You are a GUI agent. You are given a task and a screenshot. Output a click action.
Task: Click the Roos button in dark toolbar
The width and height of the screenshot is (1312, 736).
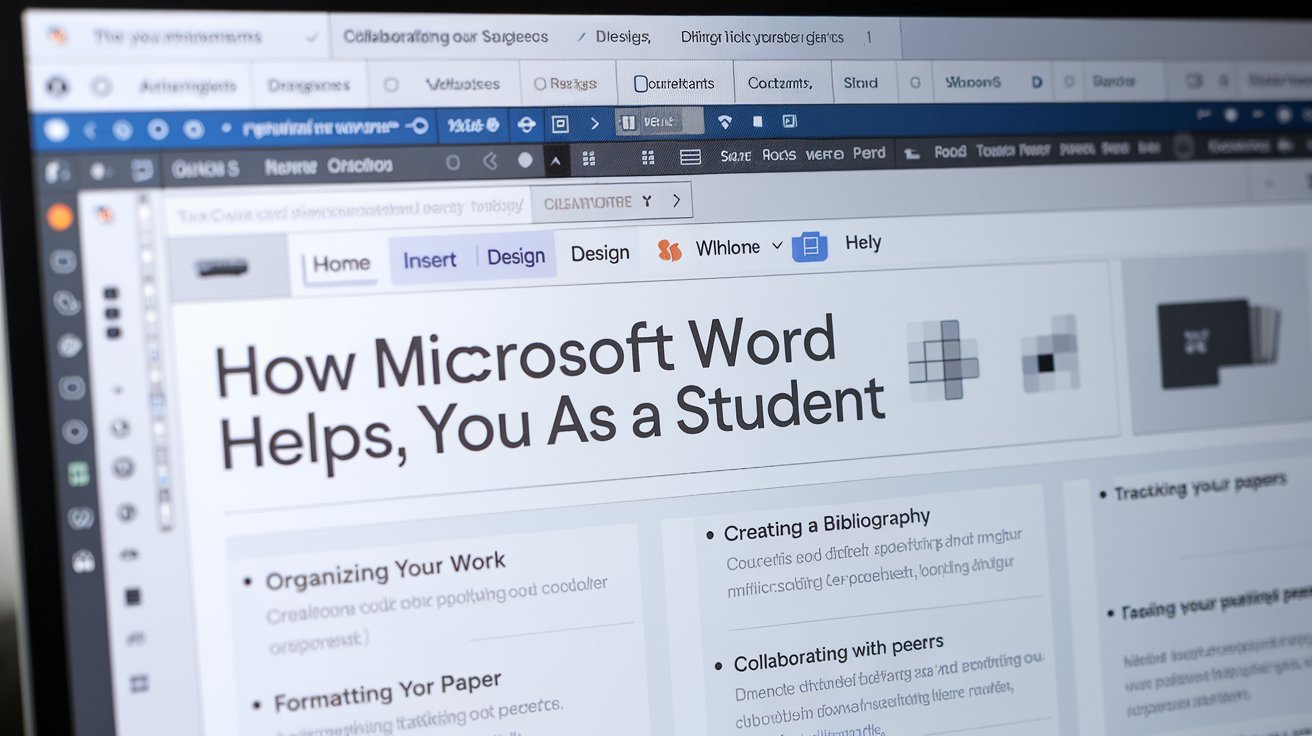(x=779, y=155)
